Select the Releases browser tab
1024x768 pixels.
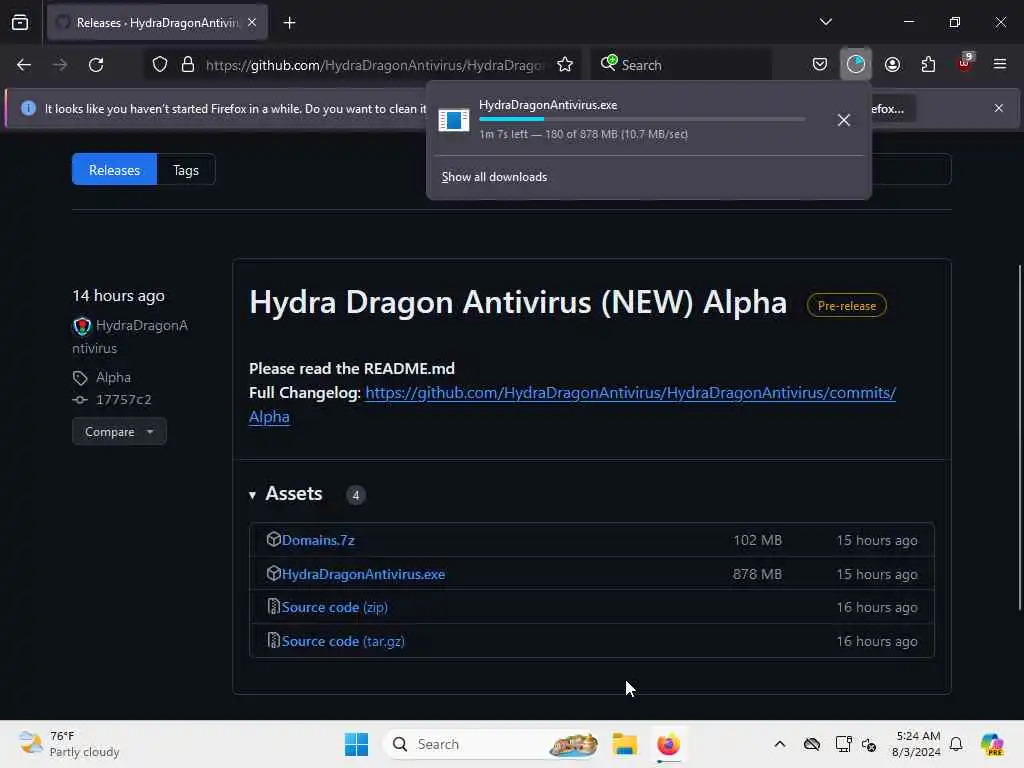click(157, 23)
